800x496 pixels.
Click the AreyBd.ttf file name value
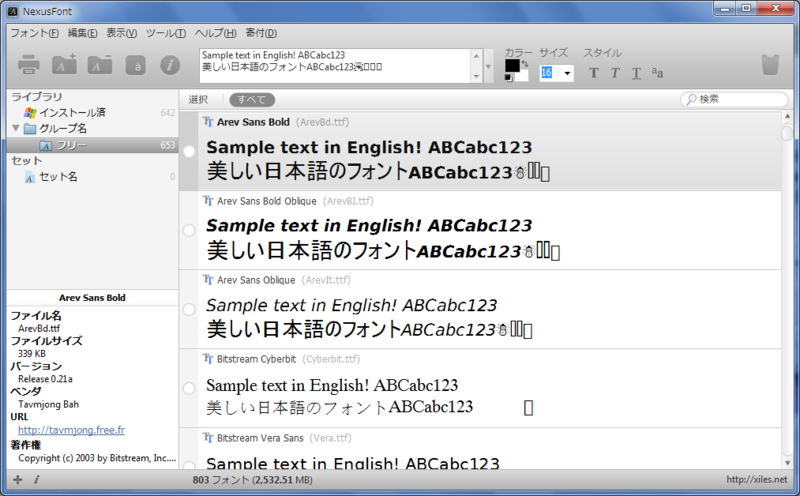(39, 329)
